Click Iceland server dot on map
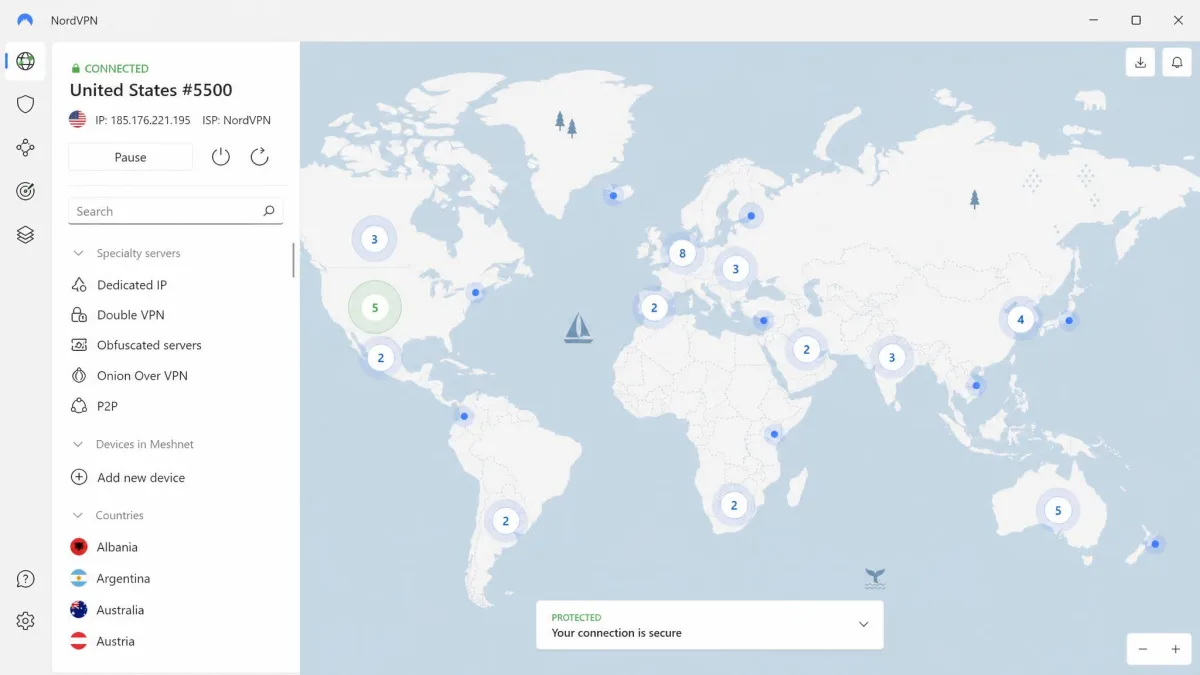1200x675 pixels. 613,196
